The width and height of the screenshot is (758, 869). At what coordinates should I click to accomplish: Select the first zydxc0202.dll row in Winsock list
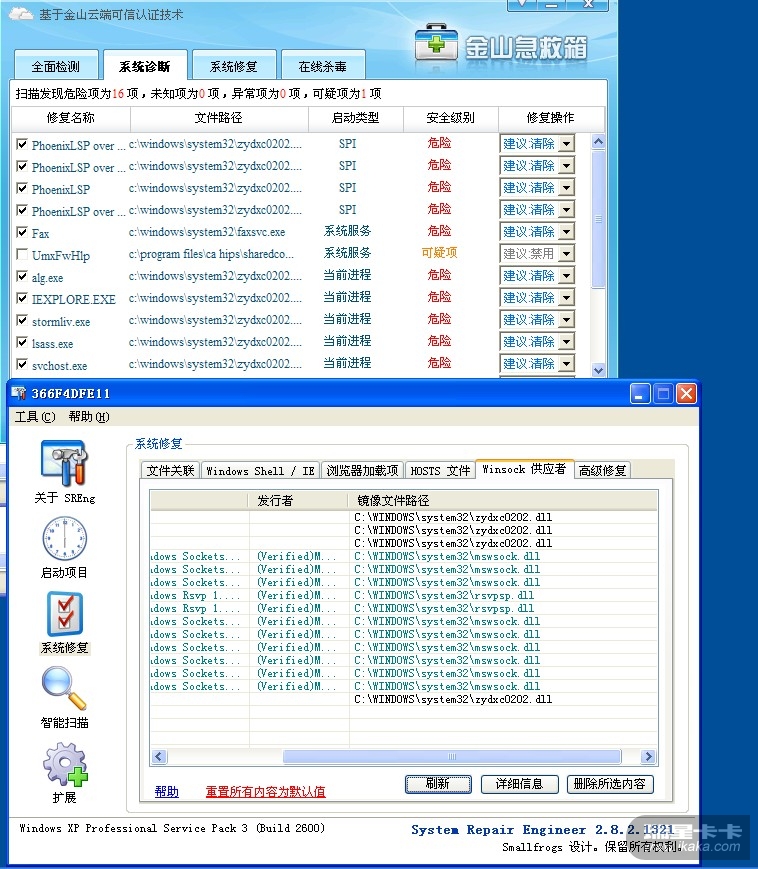[x=403, y=517]
